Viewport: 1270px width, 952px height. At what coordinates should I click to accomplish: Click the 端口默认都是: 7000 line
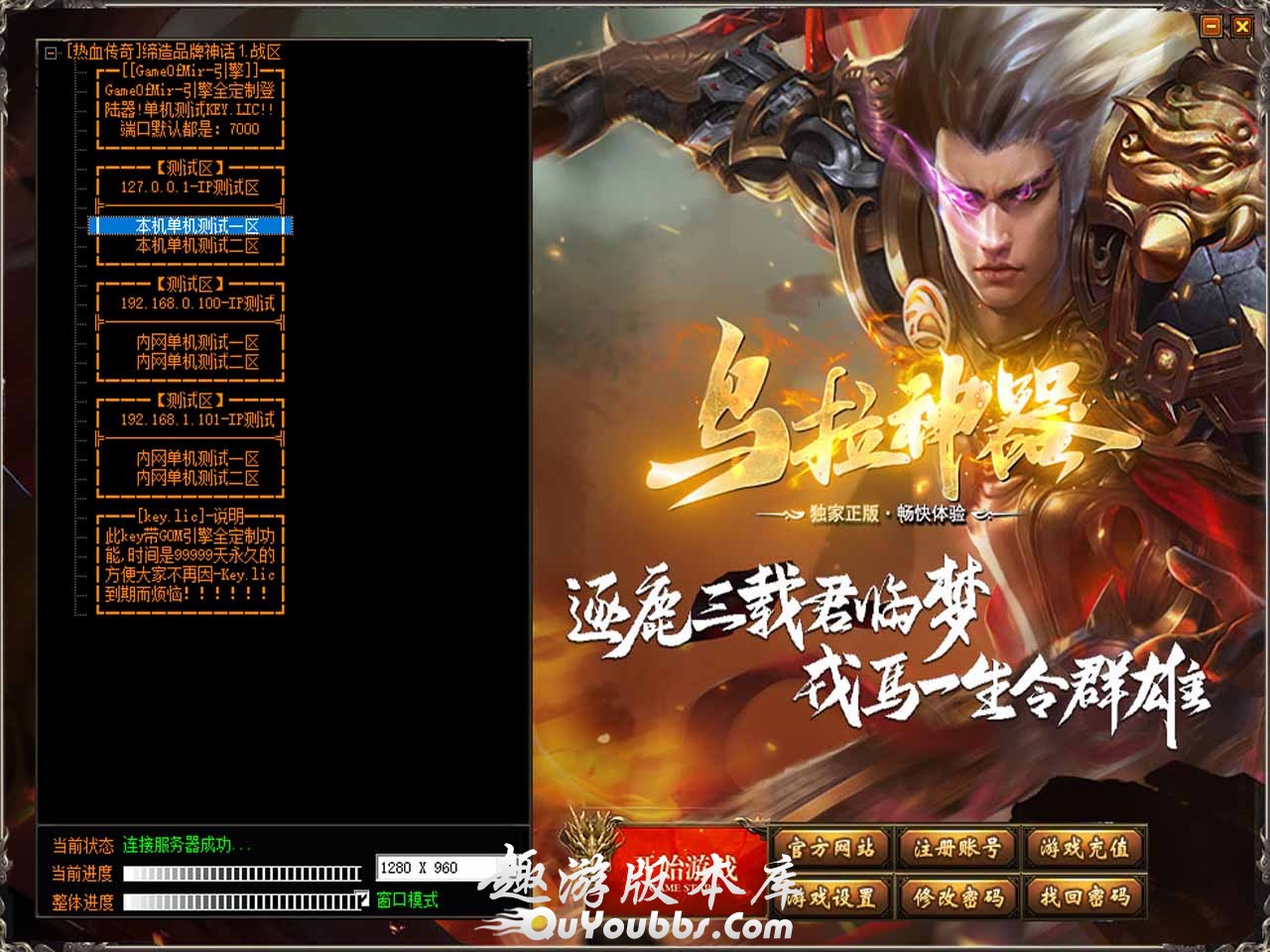(190, 129)
